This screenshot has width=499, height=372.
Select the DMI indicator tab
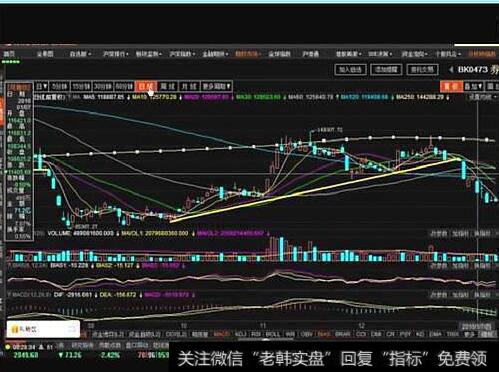[376, 334]
